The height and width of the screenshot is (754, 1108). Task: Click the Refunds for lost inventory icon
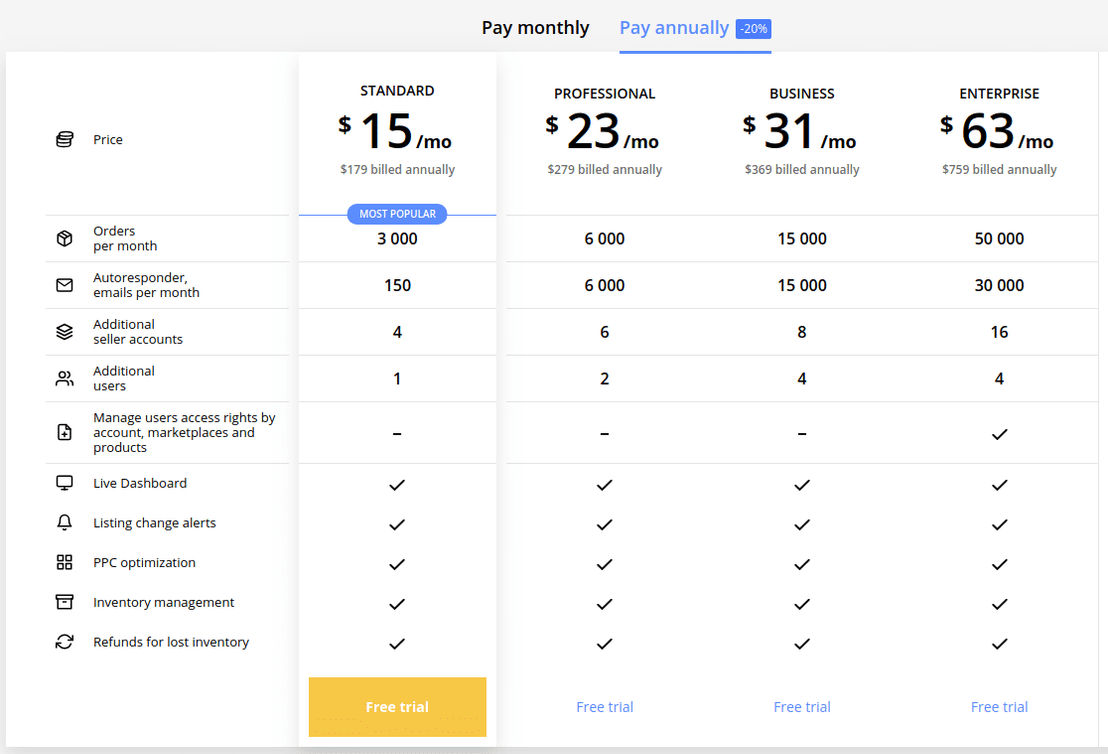click(x=64, y=642)
